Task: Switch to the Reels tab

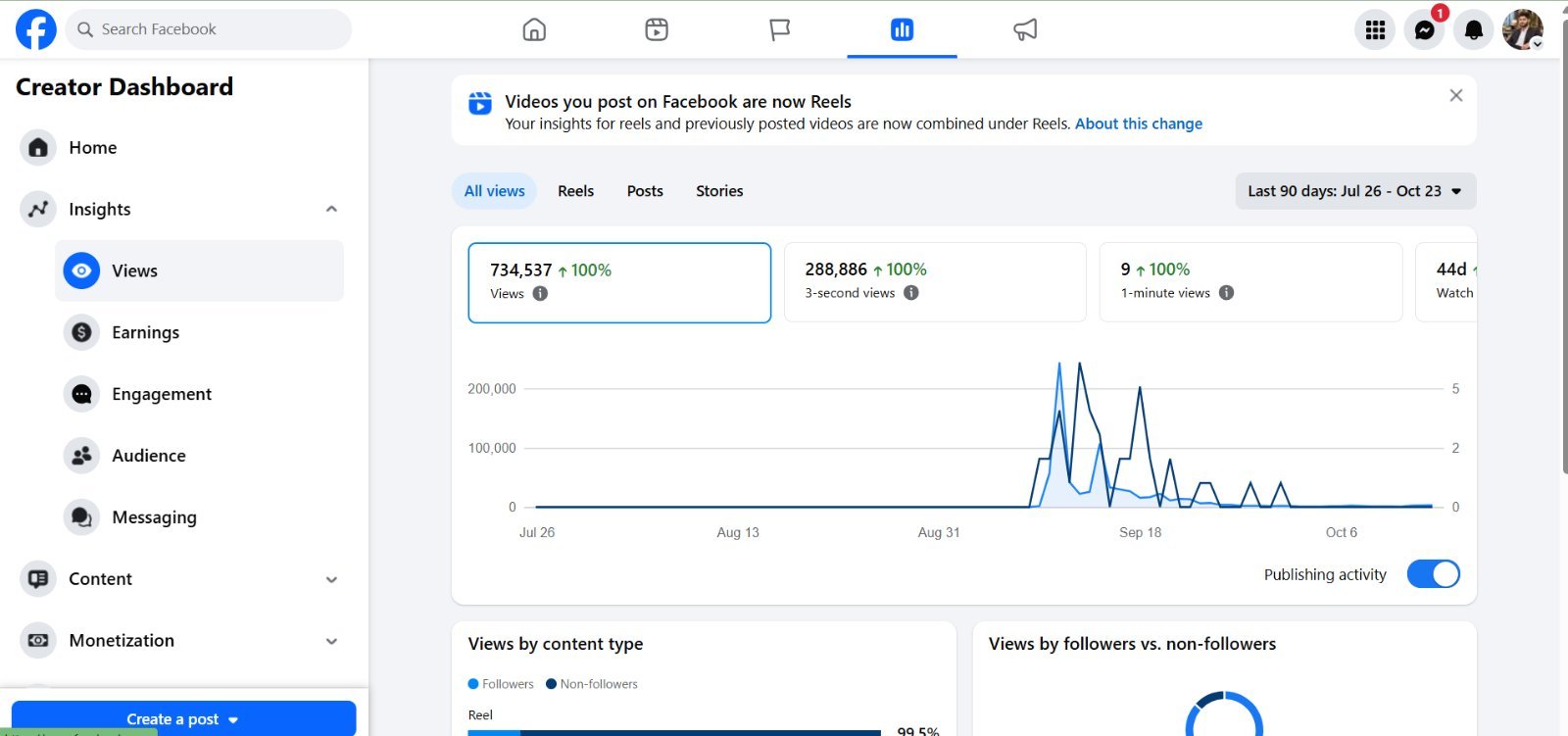Action: pyautogui.click(x=575, y=191)
